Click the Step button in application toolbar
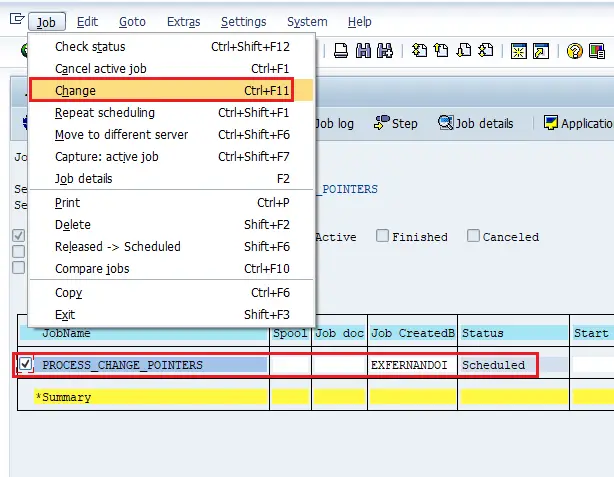 tap(395, 123)
